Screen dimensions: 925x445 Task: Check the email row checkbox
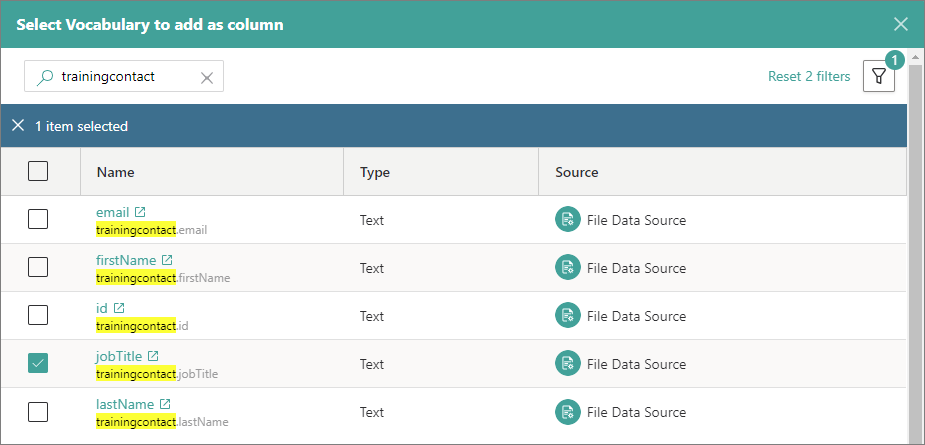(x=38, y=220)
